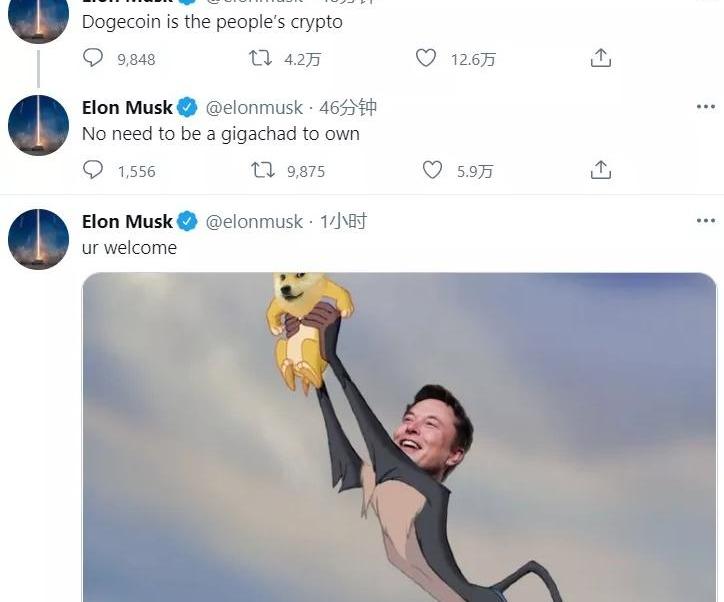Image resolution: width=724 pixels, height=602 pixels.
Task: Open the verified badge on the gigachad tweet
Action: 187,108
